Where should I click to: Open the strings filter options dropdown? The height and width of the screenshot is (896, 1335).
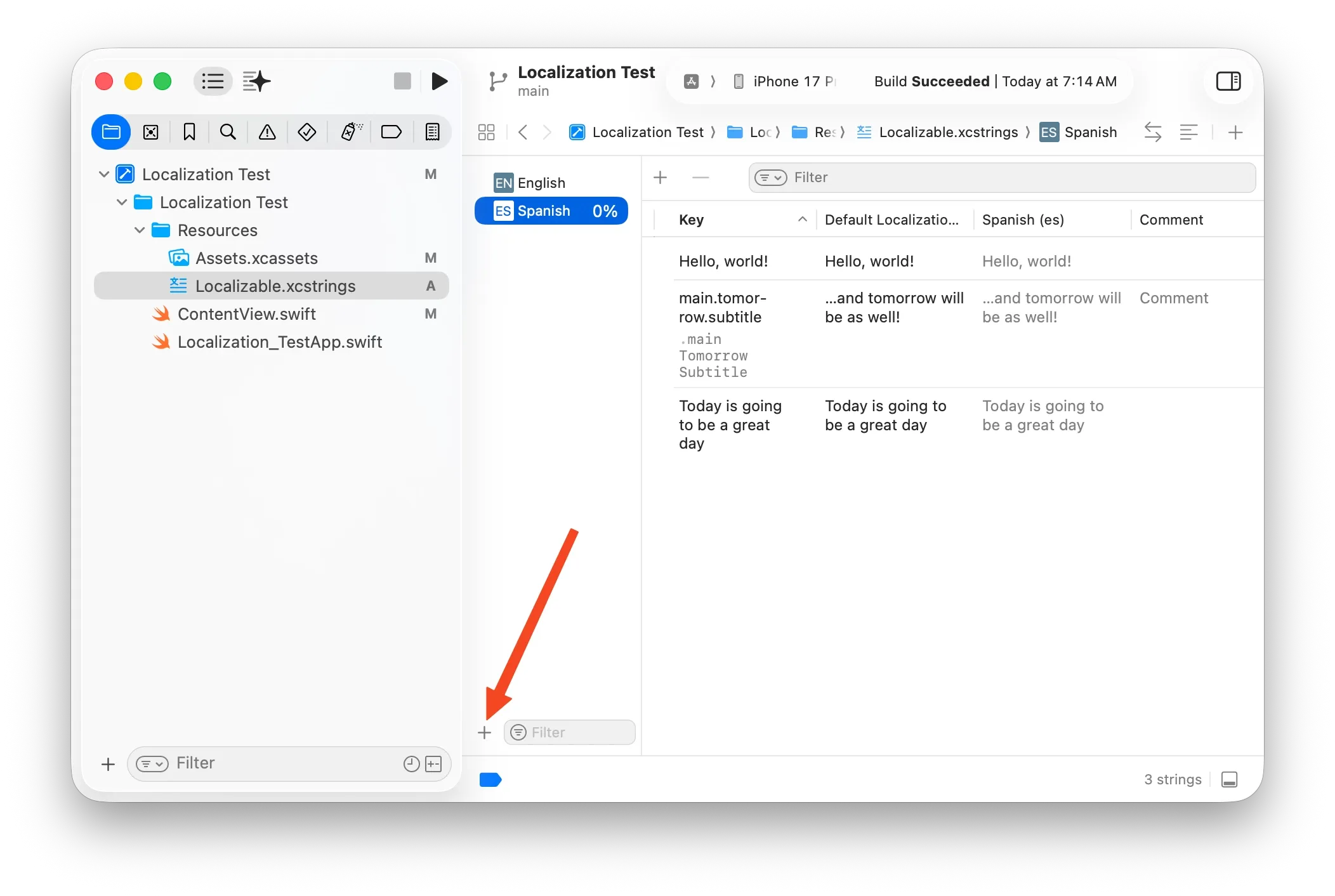click(770, 178)
